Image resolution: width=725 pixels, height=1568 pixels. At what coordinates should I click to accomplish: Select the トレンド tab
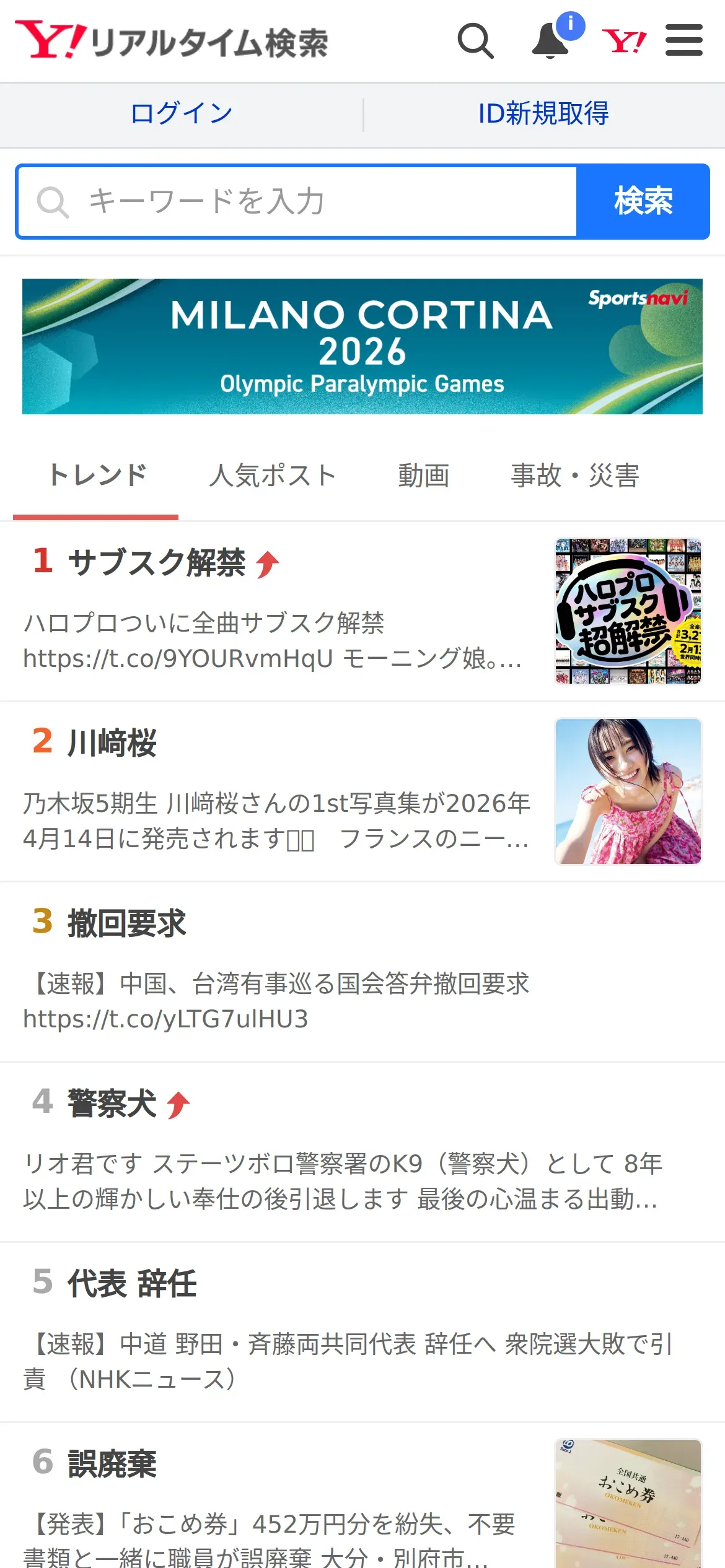tap(97, 476)
